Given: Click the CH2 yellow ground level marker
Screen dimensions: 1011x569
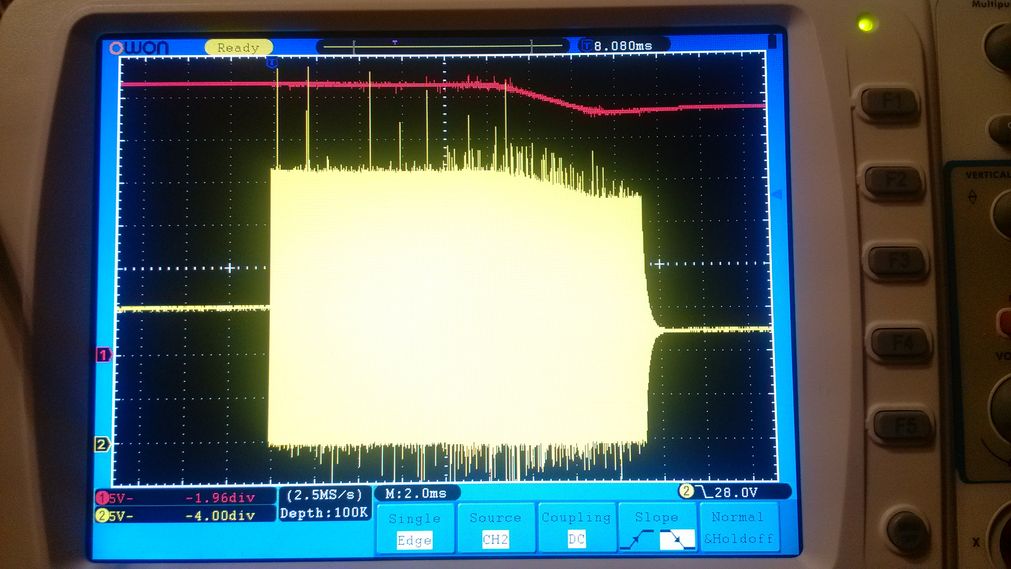Looking at the screenshot, I should pyautogui.click(x=102, y=444).
